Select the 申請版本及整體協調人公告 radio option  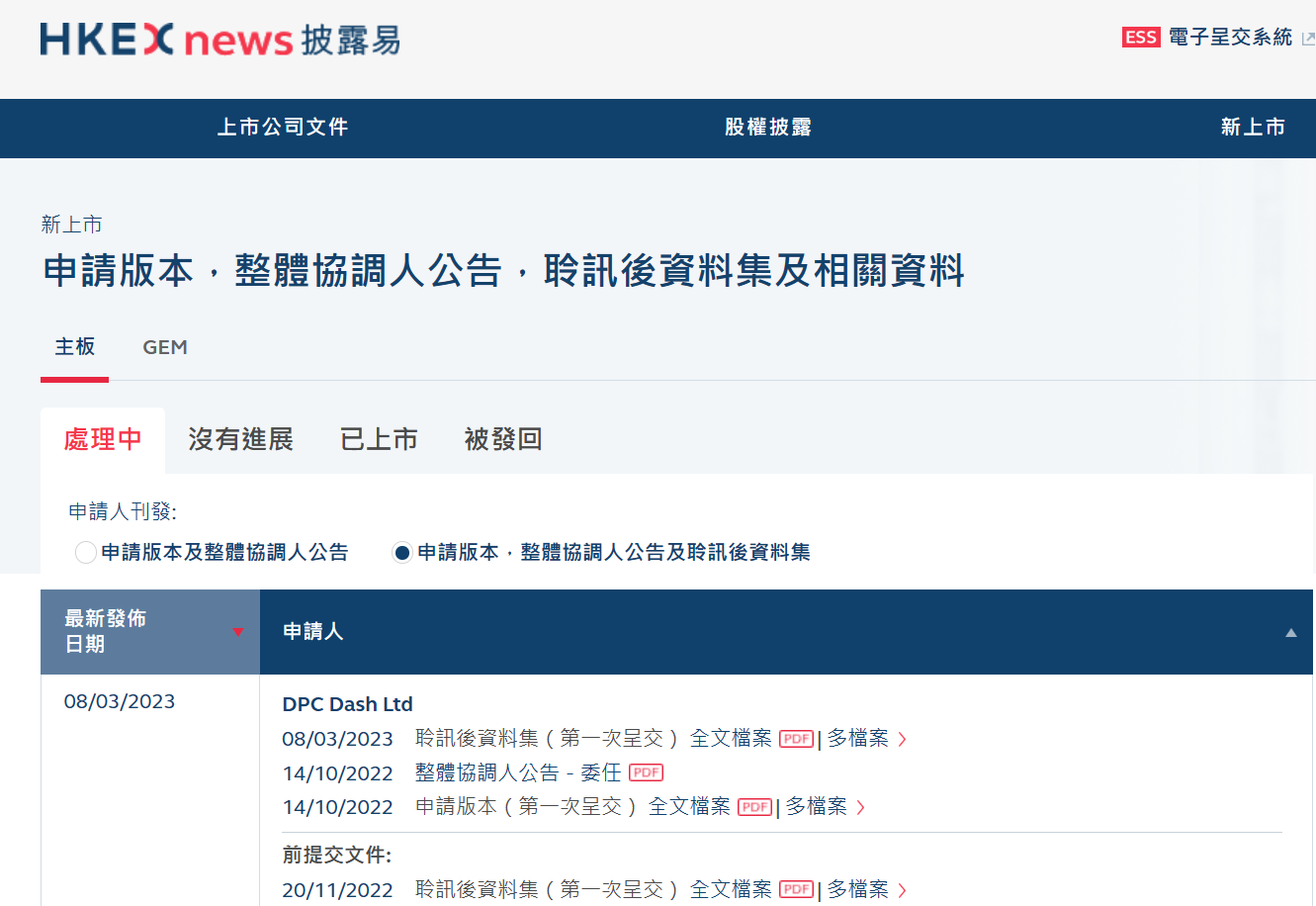click(x=86, y=552)
